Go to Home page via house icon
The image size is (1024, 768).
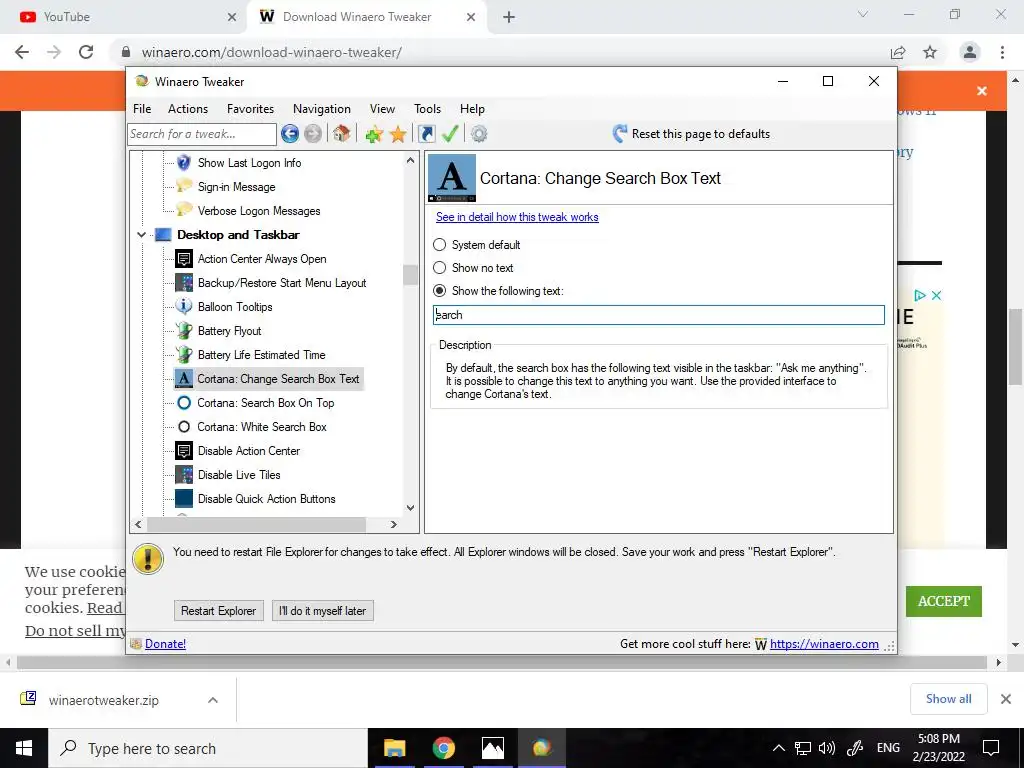341,134
